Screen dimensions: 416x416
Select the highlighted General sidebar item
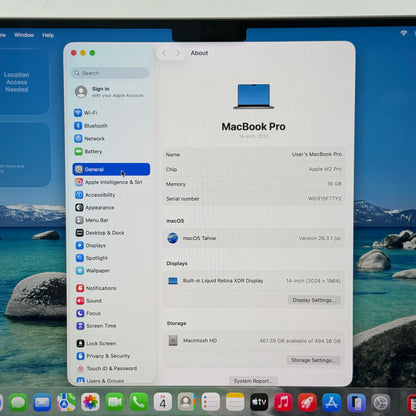coord(111,169)
